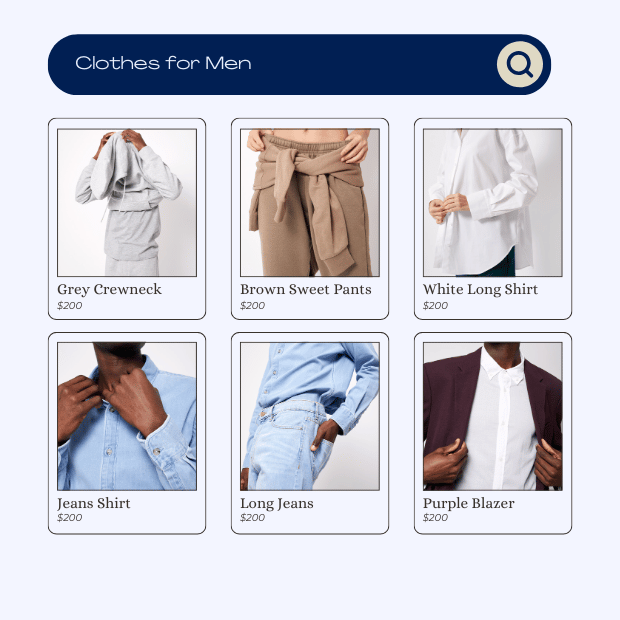620x620 pixels.
Task: Select the Brown Sweet Pants title link
Action: 306,289
